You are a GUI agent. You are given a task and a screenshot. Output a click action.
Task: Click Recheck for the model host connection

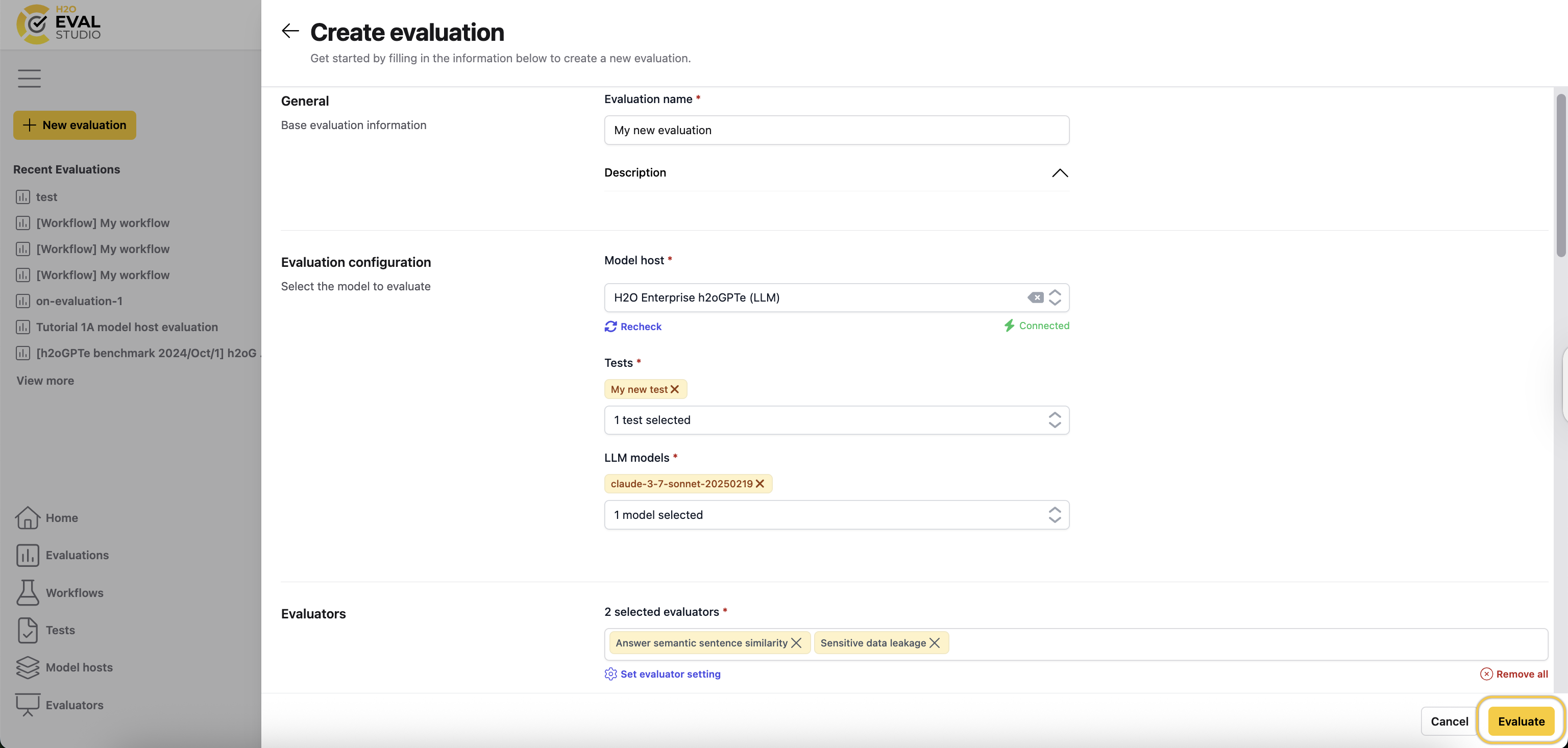pos(633,326)
